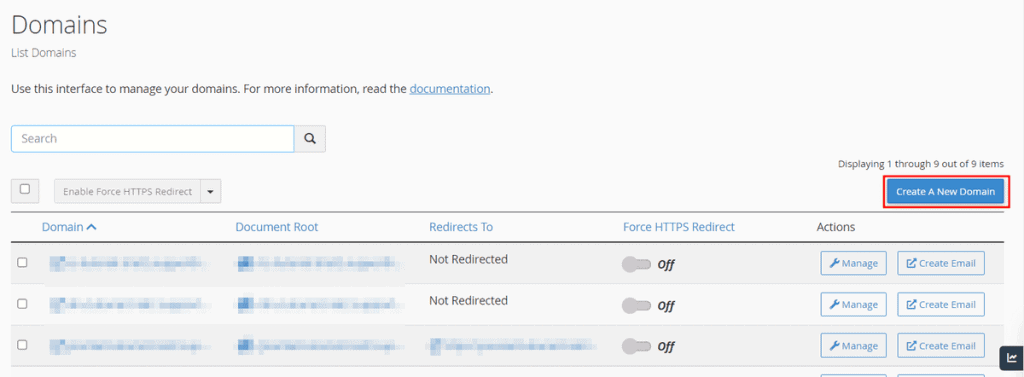Create Email for the third domain
Image resolution: width=1024 pixels, height=377 pixels.
(941, 346)
